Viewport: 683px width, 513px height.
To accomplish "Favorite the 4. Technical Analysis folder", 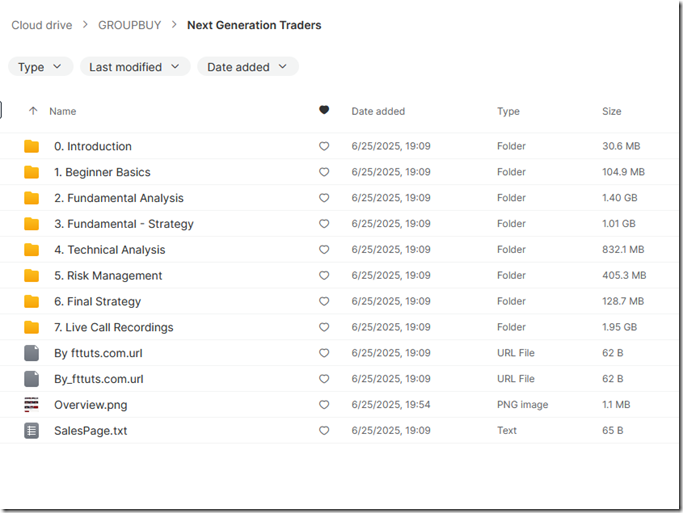I will (x=324, y=250).
